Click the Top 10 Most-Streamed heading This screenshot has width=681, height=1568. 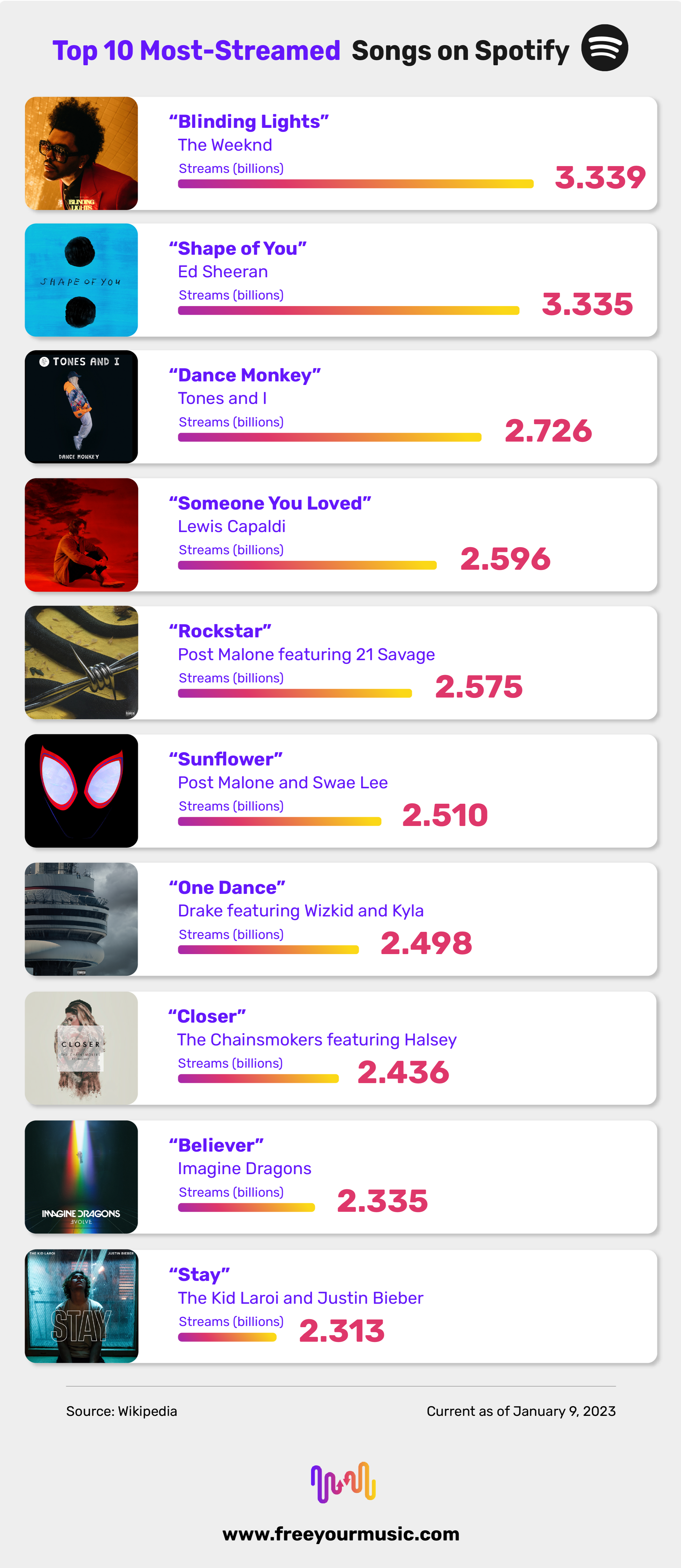click(196, 50)
